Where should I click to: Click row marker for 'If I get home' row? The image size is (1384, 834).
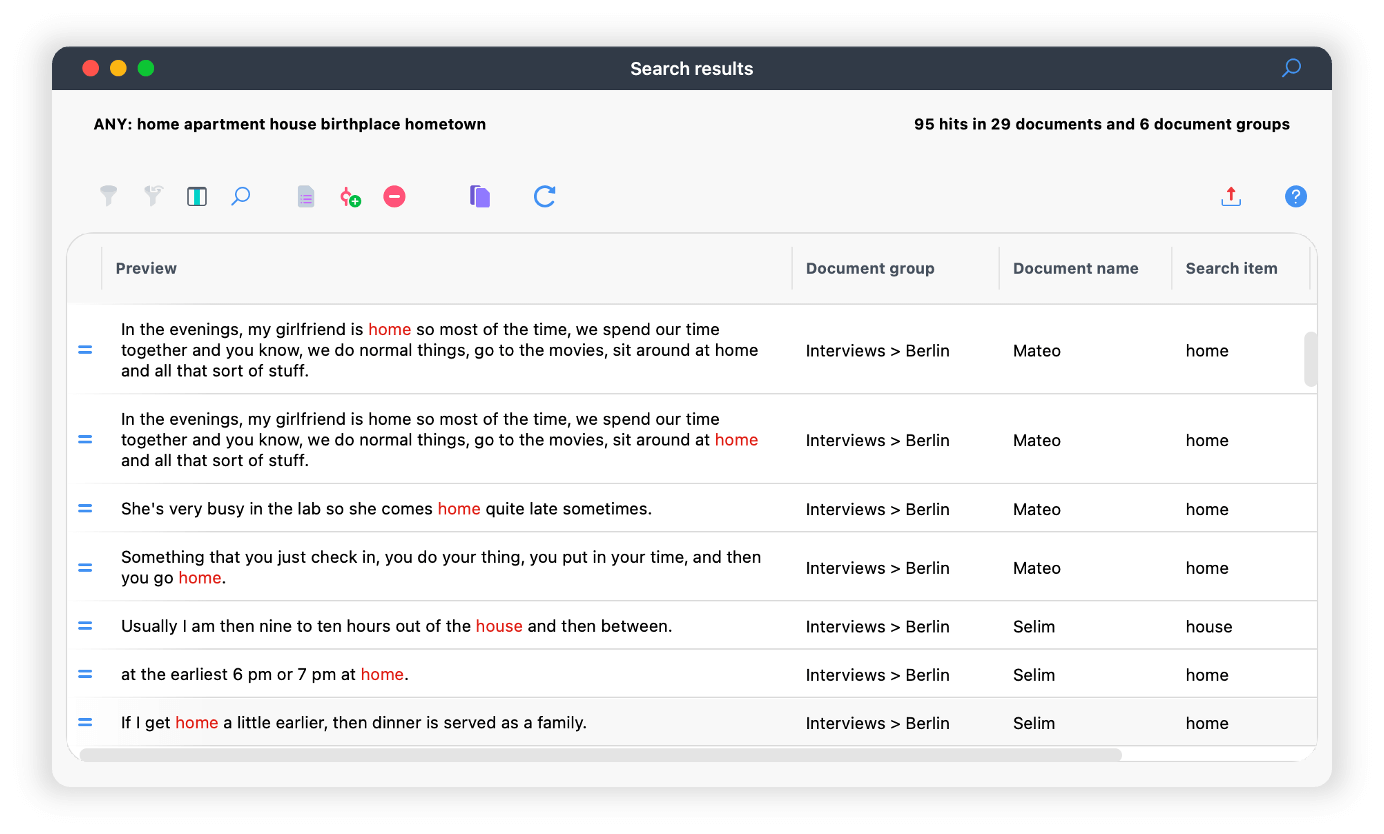pyautogui.click(x=85, y=723)
